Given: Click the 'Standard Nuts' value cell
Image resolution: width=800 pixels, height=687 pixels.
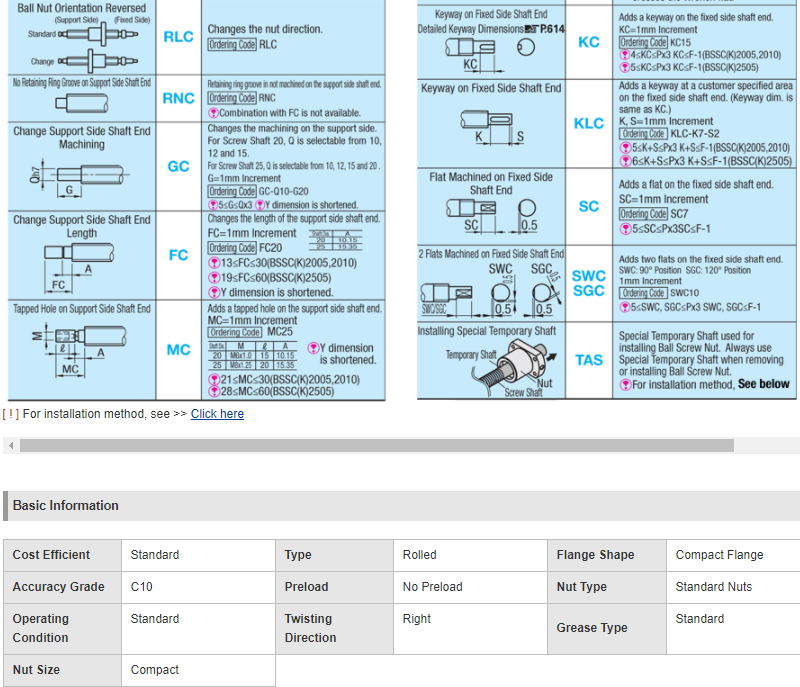Looking at the screenshot, I should pos(733,588).
